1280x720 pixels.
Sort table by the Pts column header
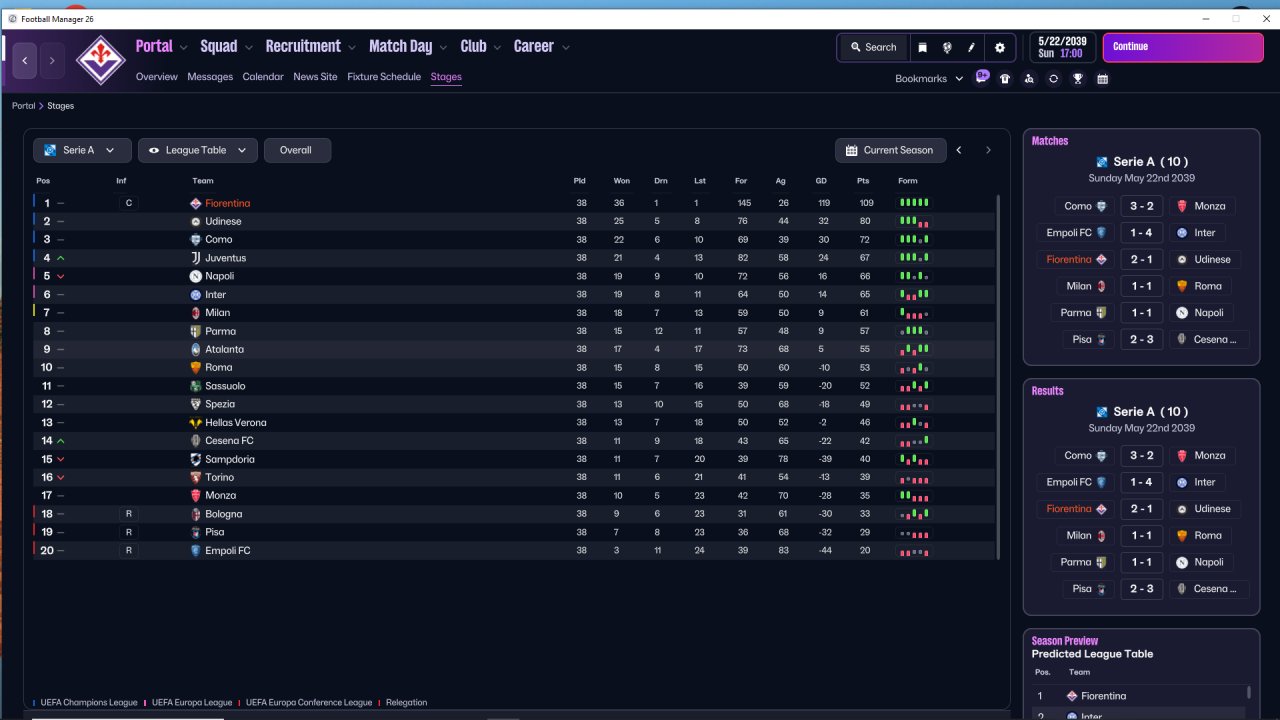pos(863,181)
